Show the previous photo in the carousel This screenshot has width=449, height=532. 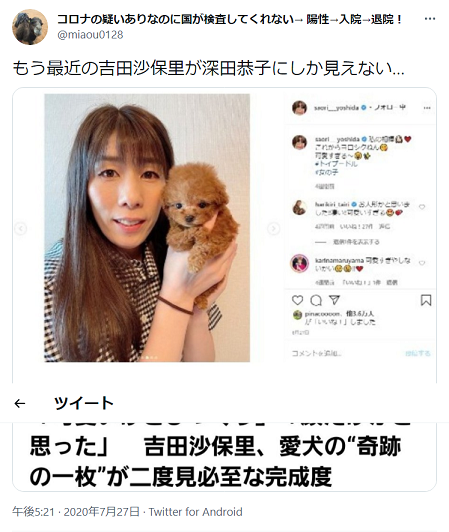[x=21, y=229]
